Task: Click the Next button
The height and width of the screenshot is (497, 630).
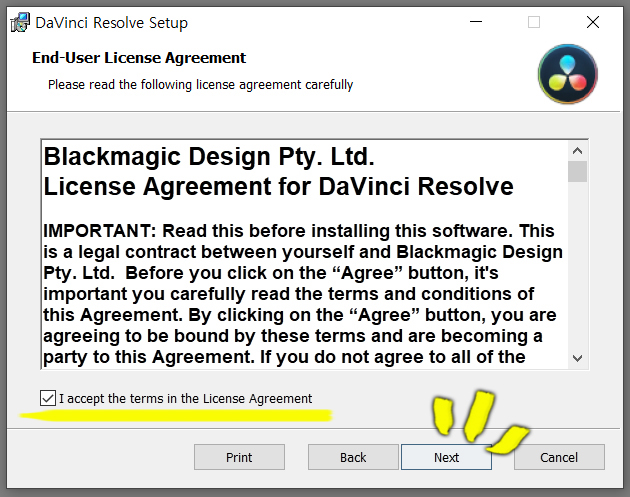Action: coord(446,457)
